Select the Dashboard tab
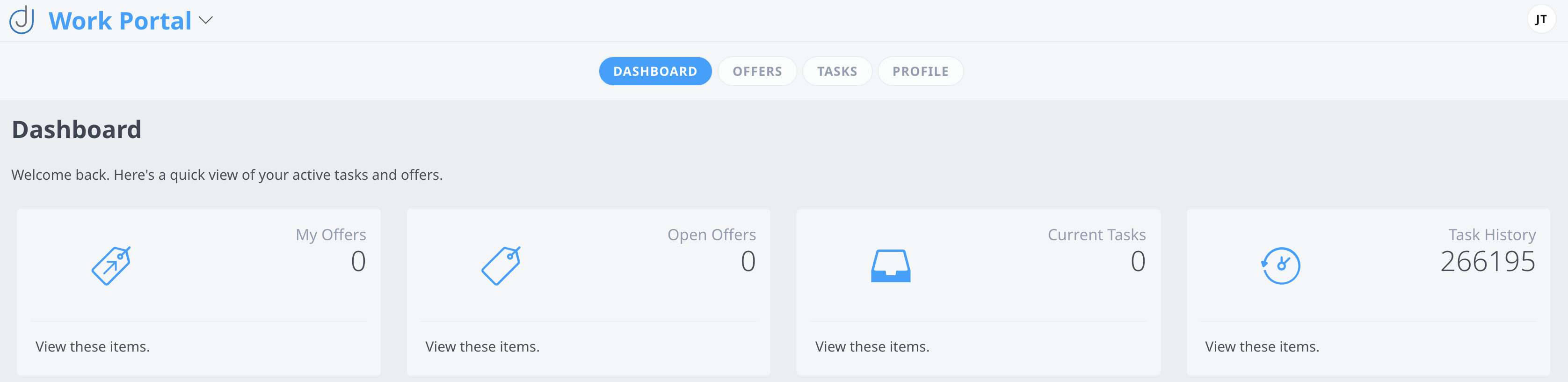This screenshot has height=382, width=1568. [655, 71]
